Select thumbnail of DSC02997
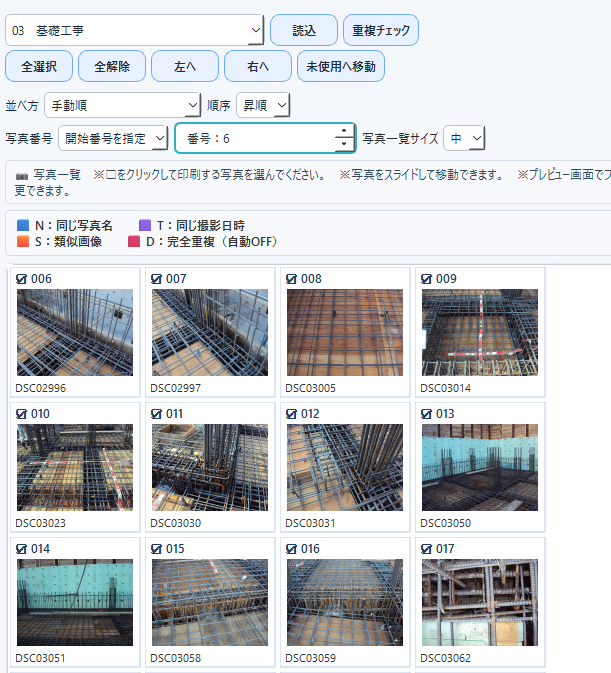 point(210,332)
